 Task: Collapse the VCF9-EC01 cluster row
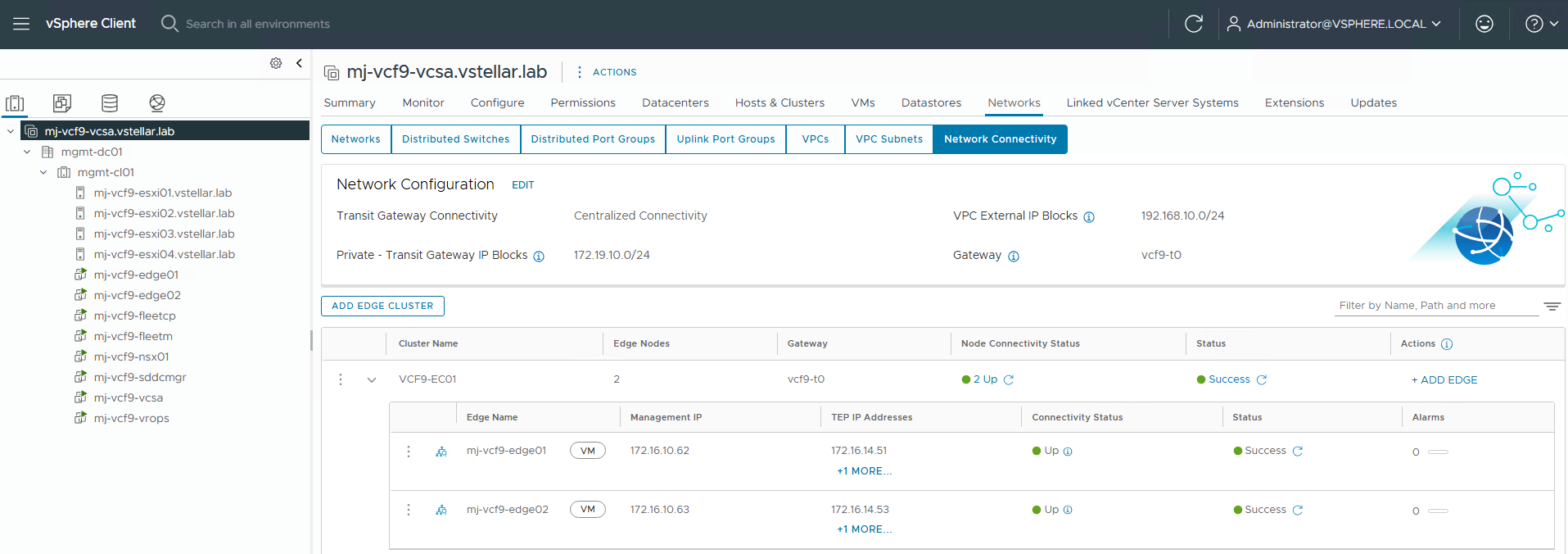tap(372, 379)
